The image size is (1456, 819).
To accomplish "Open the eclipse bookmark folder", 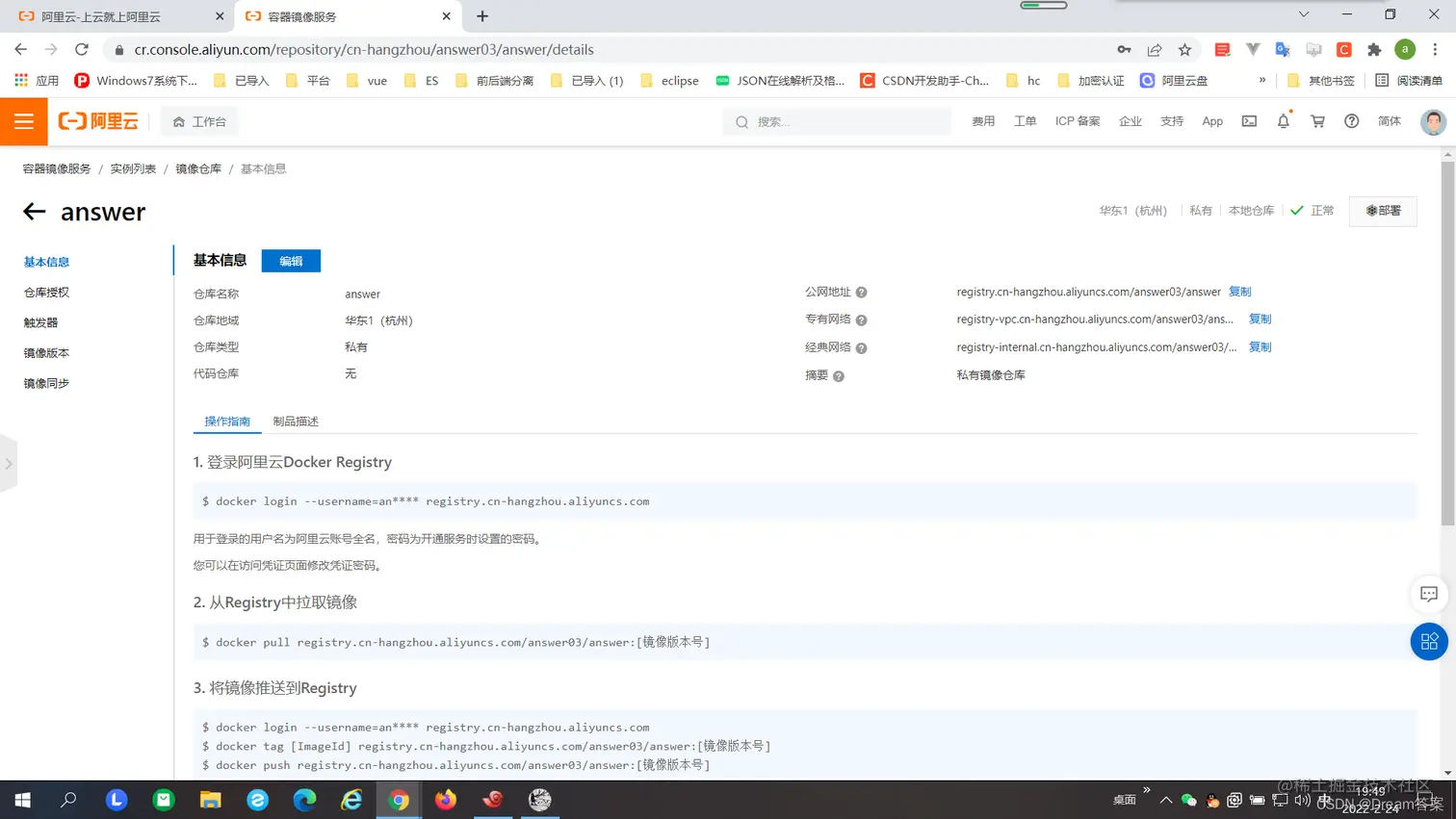I will click(x=669, y=81).
